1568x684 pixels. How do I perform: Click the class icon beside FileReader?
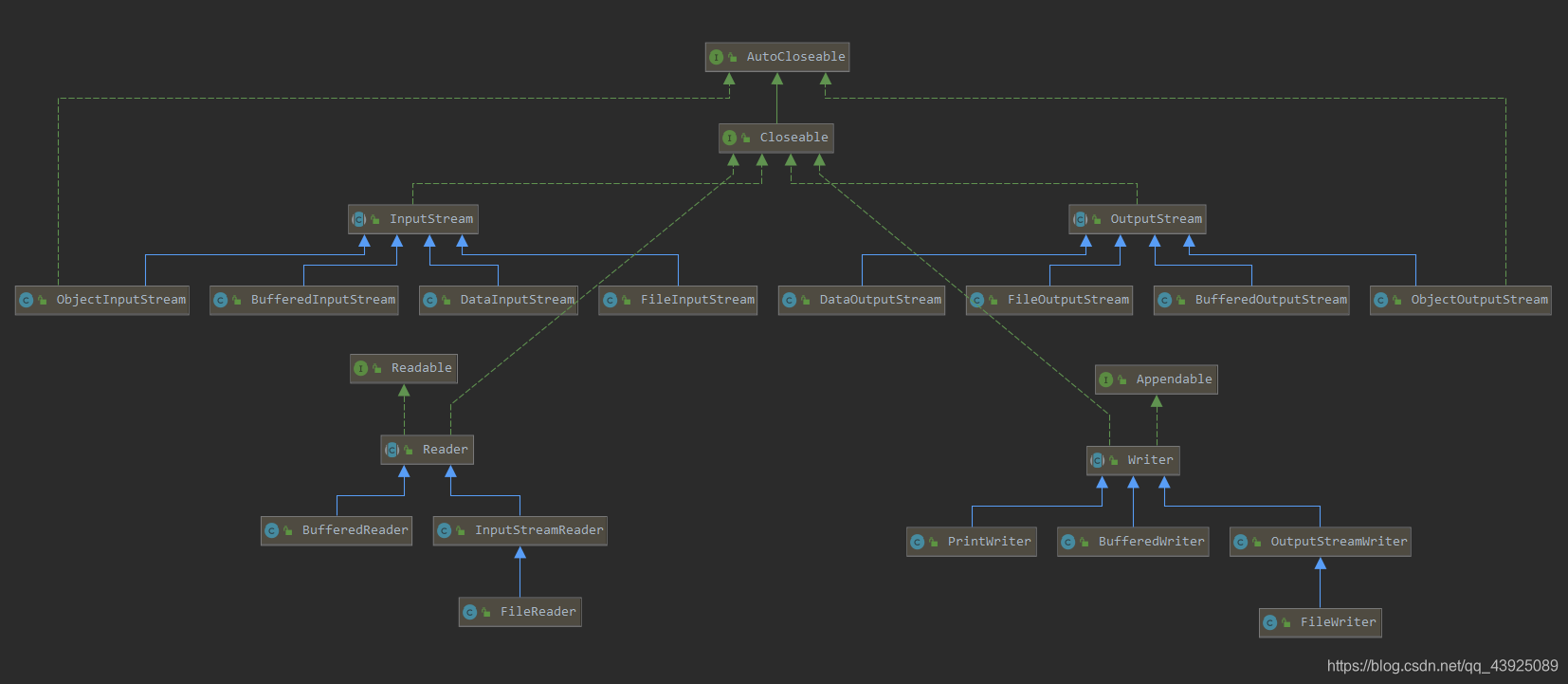click(470, 612)
